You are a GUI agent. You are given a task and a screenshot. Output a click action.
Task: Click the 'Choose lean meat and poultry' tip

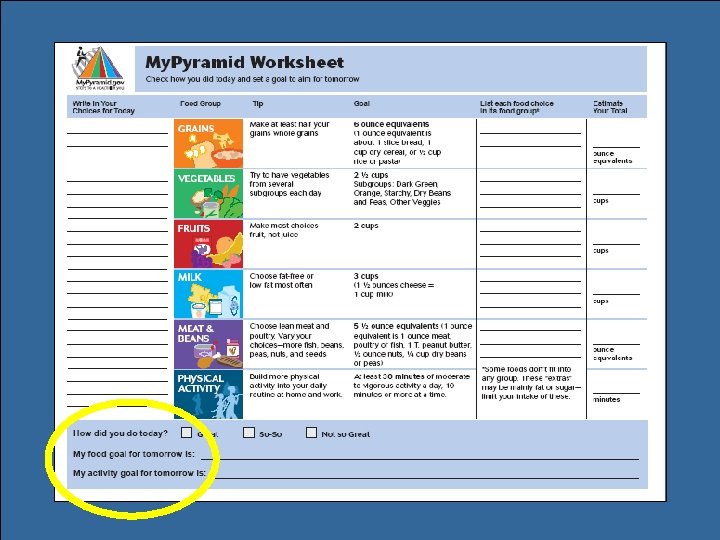click(297, 340)
